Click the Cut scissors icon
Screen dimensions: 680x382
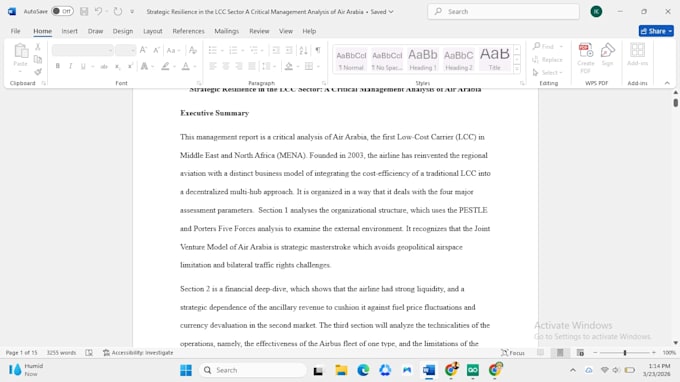(38, 47)
